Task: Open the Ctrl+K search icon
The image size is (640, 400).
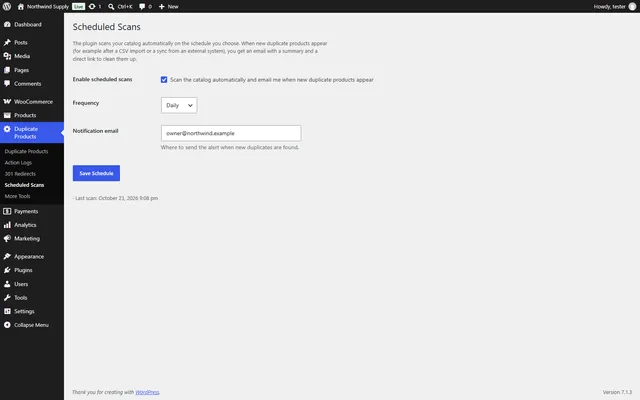Action: pyautogui.click(x=111, y=7)
